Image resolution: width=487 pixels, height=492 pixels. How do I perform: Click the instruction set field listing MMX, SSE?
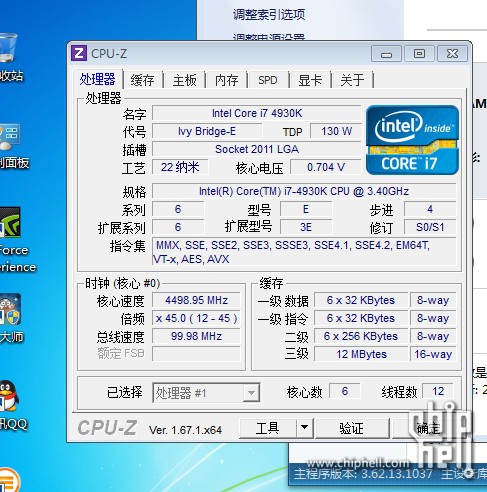click(x=304, y=252)
